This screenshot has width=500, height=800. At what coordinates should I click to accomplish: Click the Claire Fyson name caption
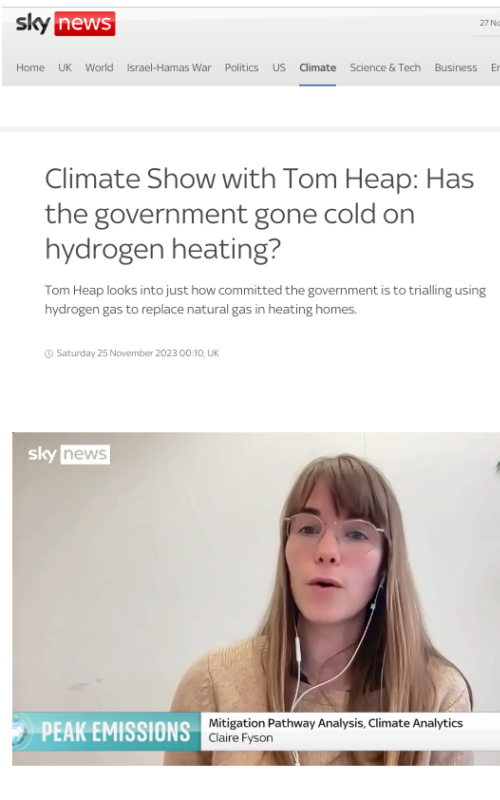pos(241,738)
